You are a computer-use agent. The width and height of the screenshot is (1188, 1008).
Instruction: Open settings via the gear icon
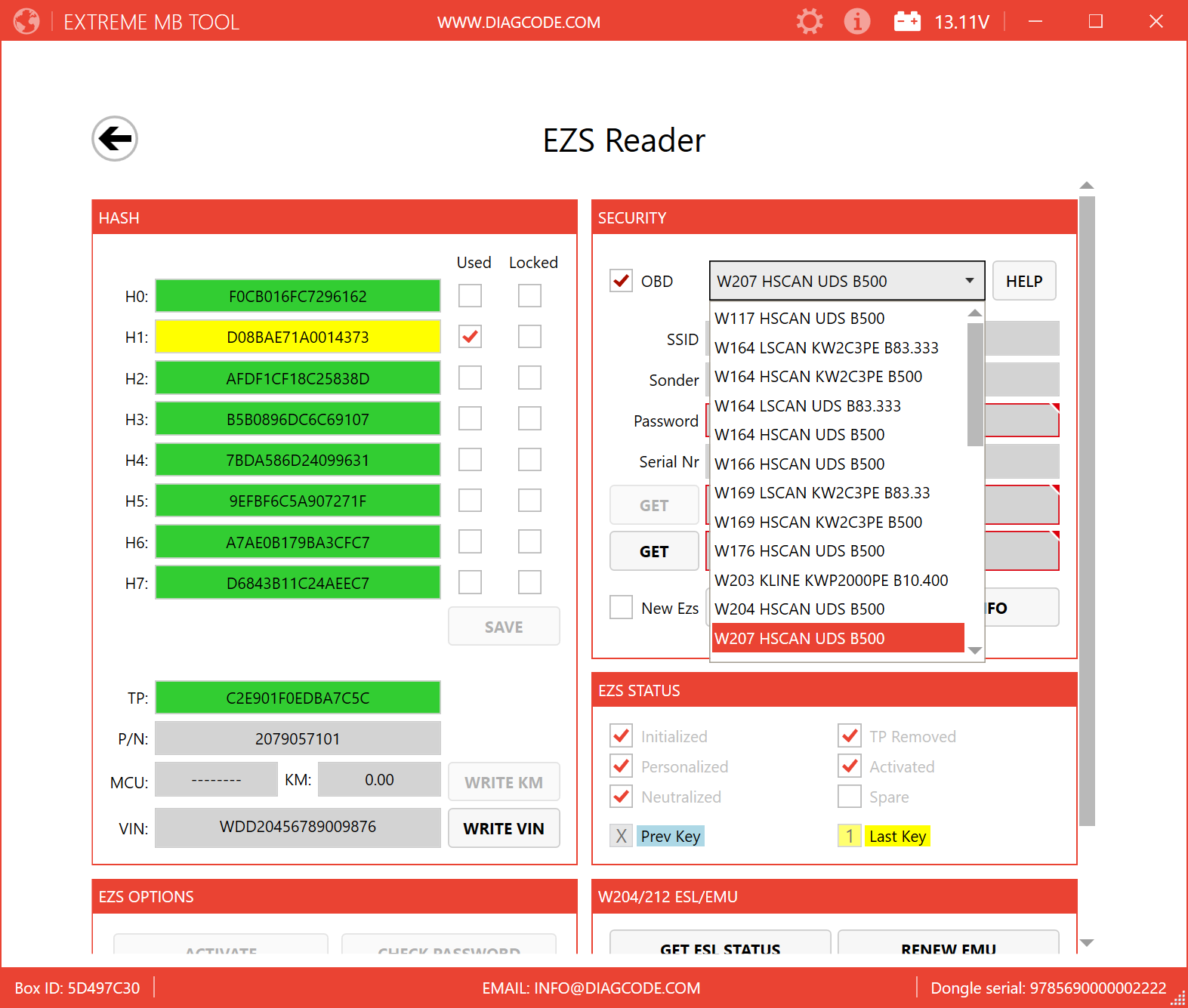pos(809,21)
